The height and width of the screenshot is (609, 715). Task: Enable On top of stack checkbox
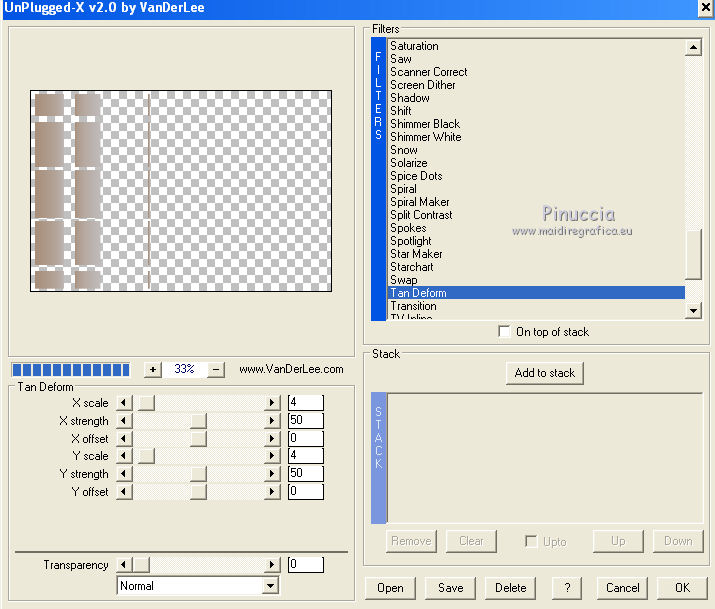coord(504,331)
